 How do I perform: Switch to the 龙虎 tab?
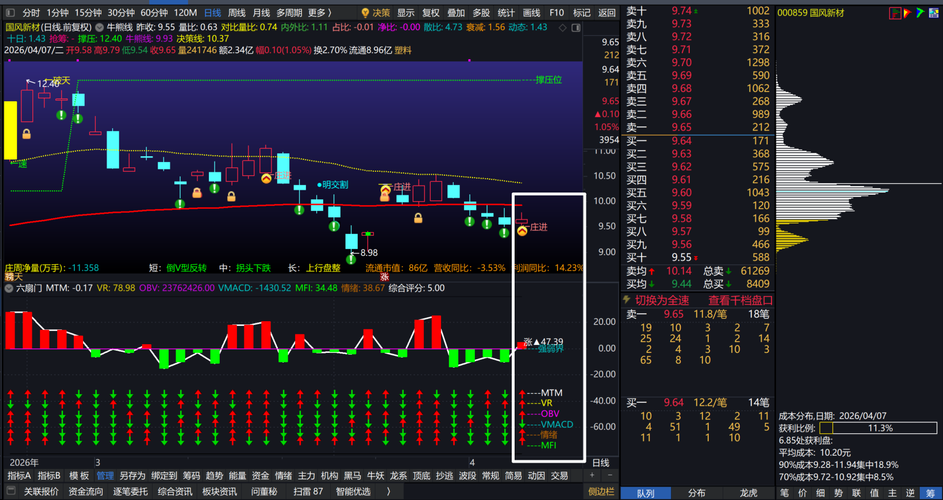[748, 493]
